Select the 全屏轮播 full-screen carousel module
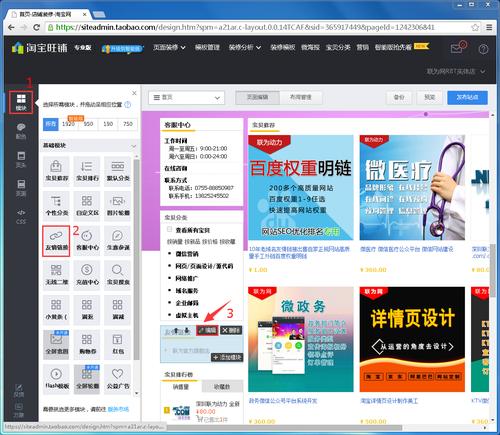Image resolution: width=500 pixels, height=435 pixels. point(87,379)
